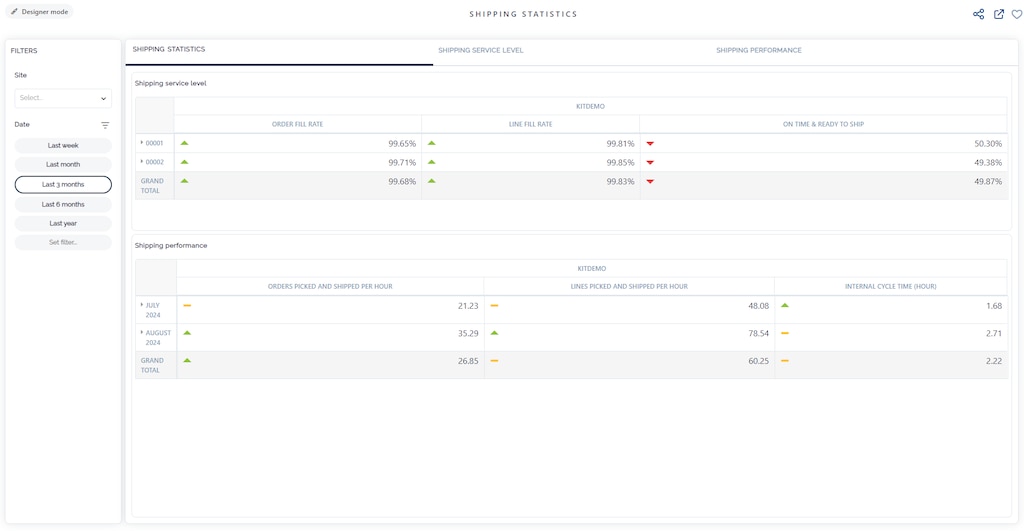
Task: Click green up arrow for August orders picked
Action: (187, 333)
